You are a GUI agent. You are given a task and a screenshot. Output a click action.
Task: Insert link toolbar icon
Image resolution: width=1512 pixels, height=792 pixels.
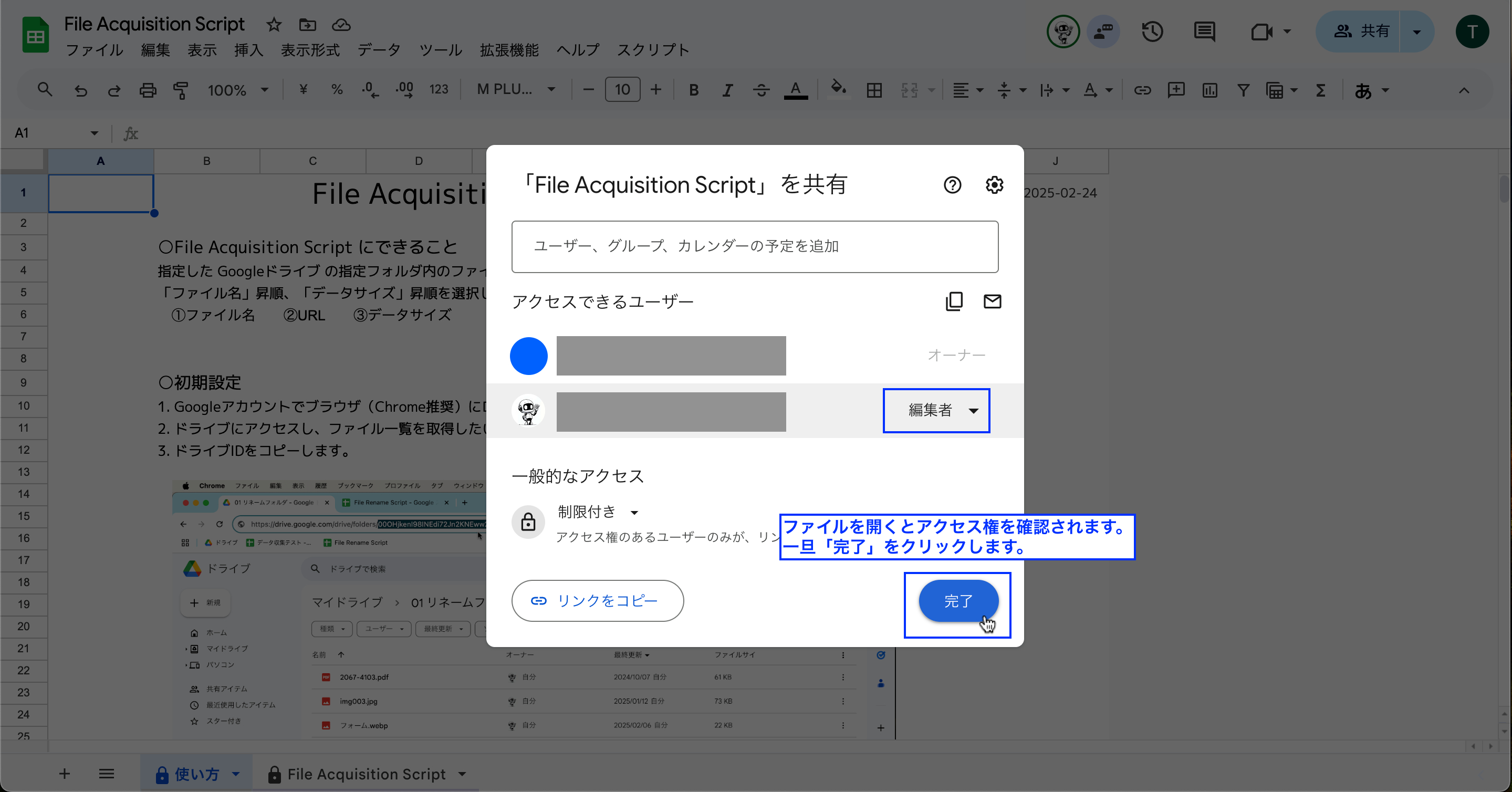tap(1142, 90)
